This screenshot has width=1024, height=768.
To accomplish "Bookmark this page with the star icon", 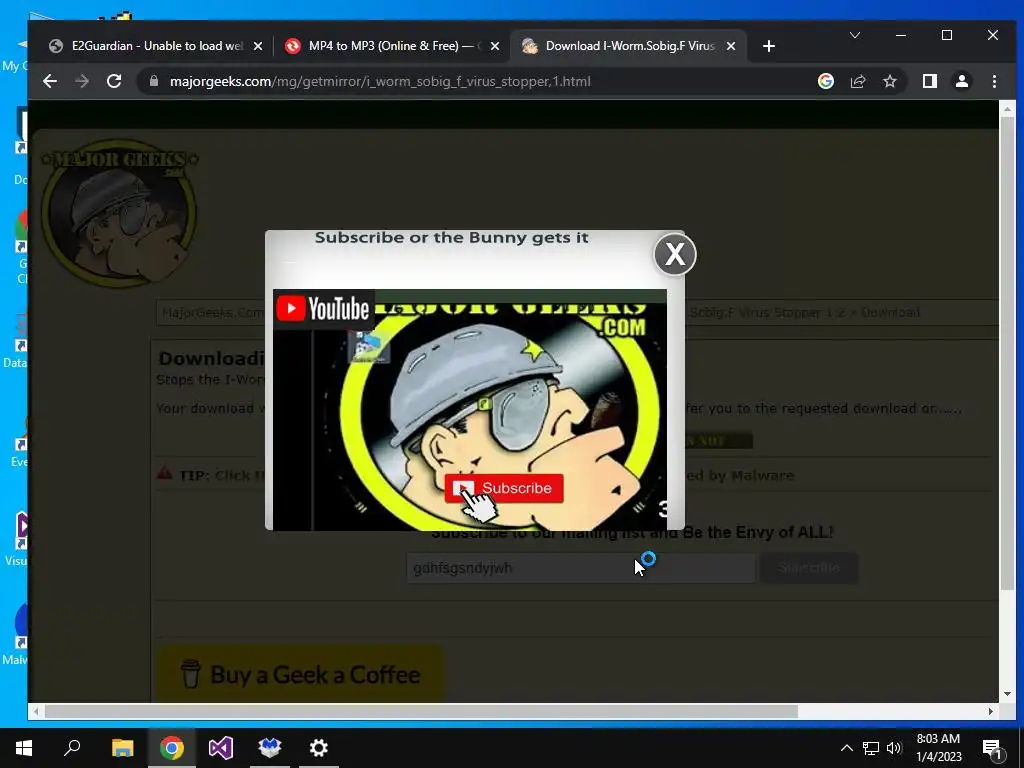I will [889, 81].
